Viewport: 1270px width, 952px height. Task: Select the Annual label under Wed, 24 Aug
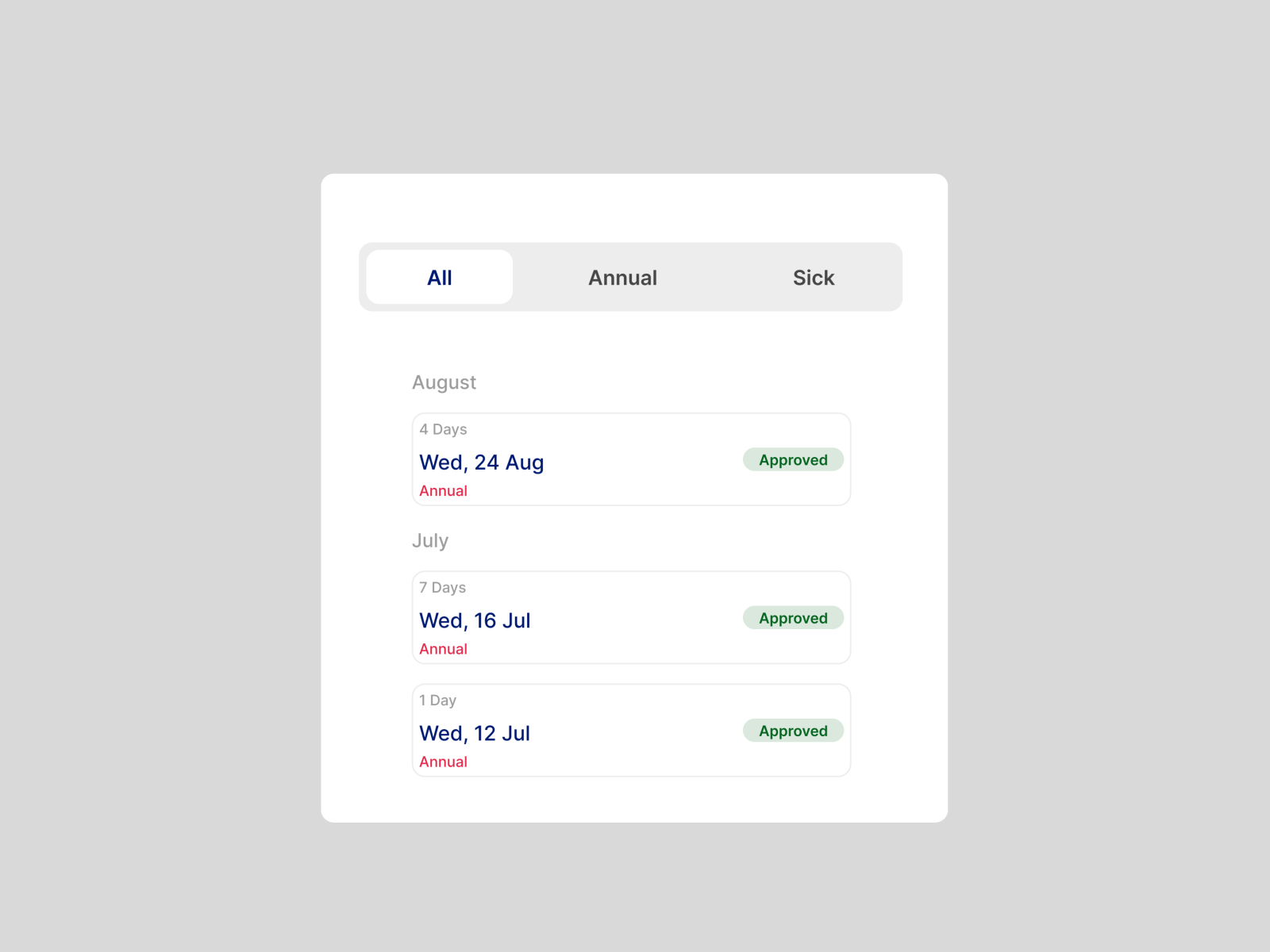[x=443, y=490]
